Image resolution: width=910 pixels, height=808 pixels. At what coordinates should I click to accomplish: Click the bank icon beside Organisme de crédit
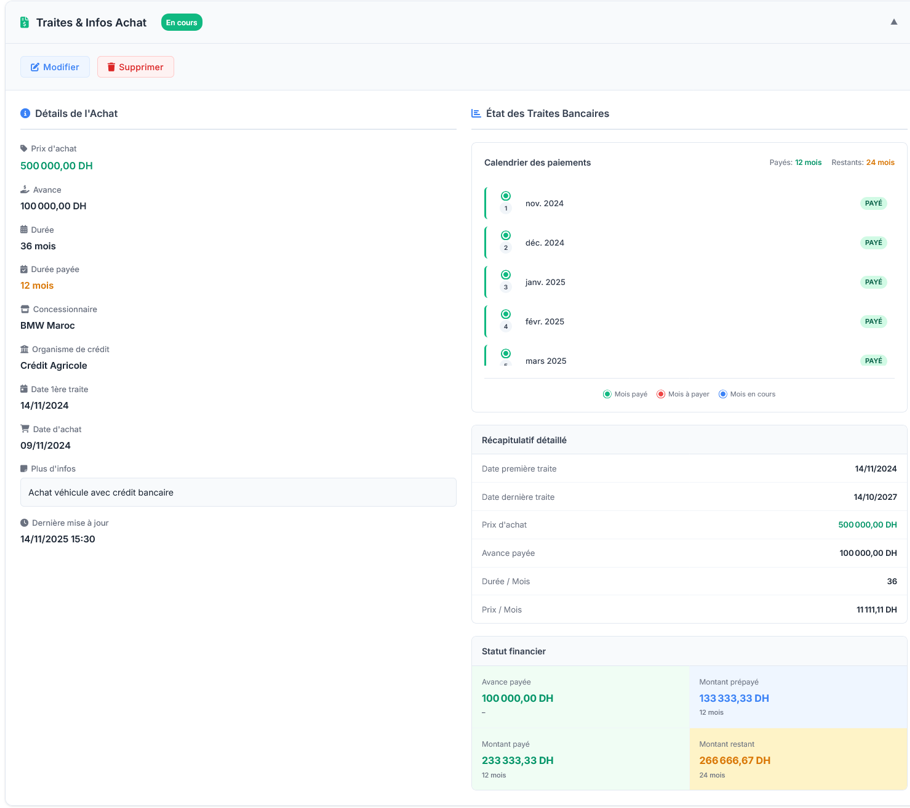(25, 349)
